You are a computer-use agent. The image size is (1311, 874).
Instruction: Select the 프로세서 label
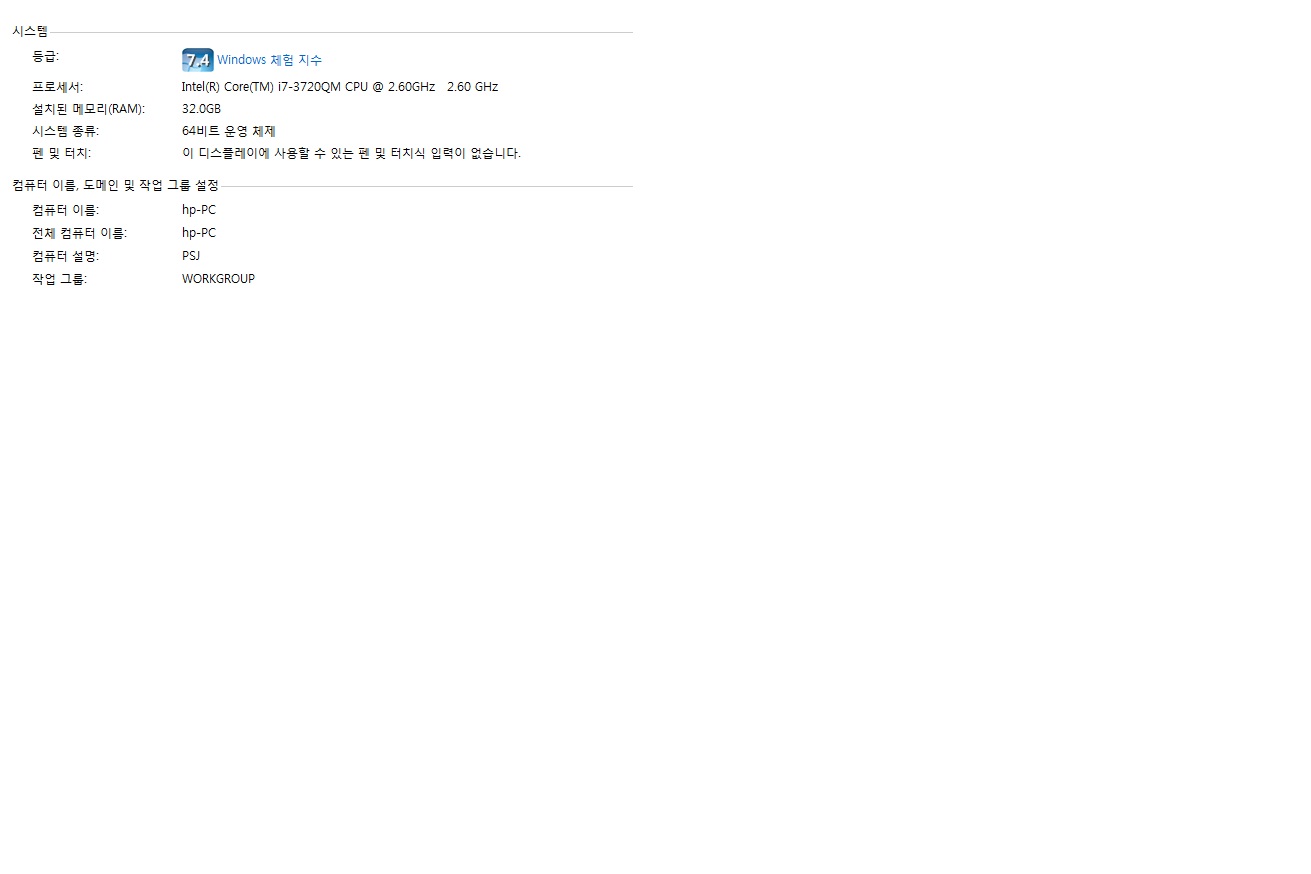coord(58,87)
